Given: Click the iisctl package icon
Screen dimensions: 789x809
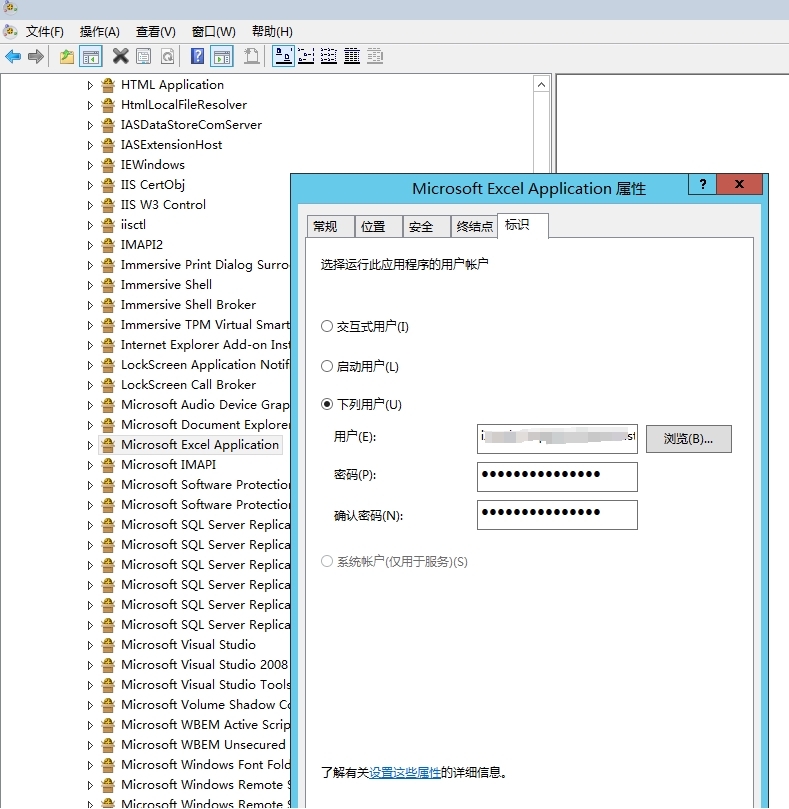Looking at the screenshot, I should (108, 225).
